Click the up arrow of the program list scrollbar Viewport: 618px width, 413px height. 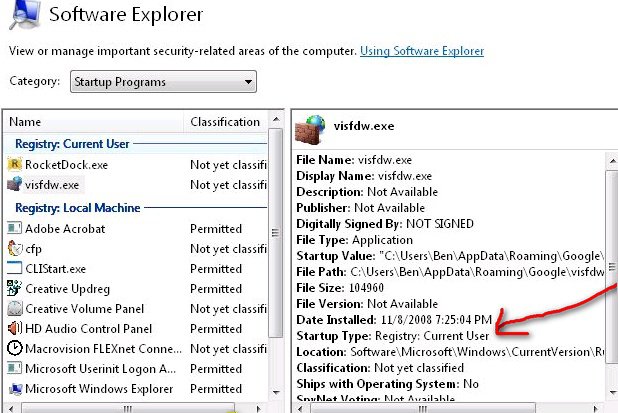[x=276, y=119]
